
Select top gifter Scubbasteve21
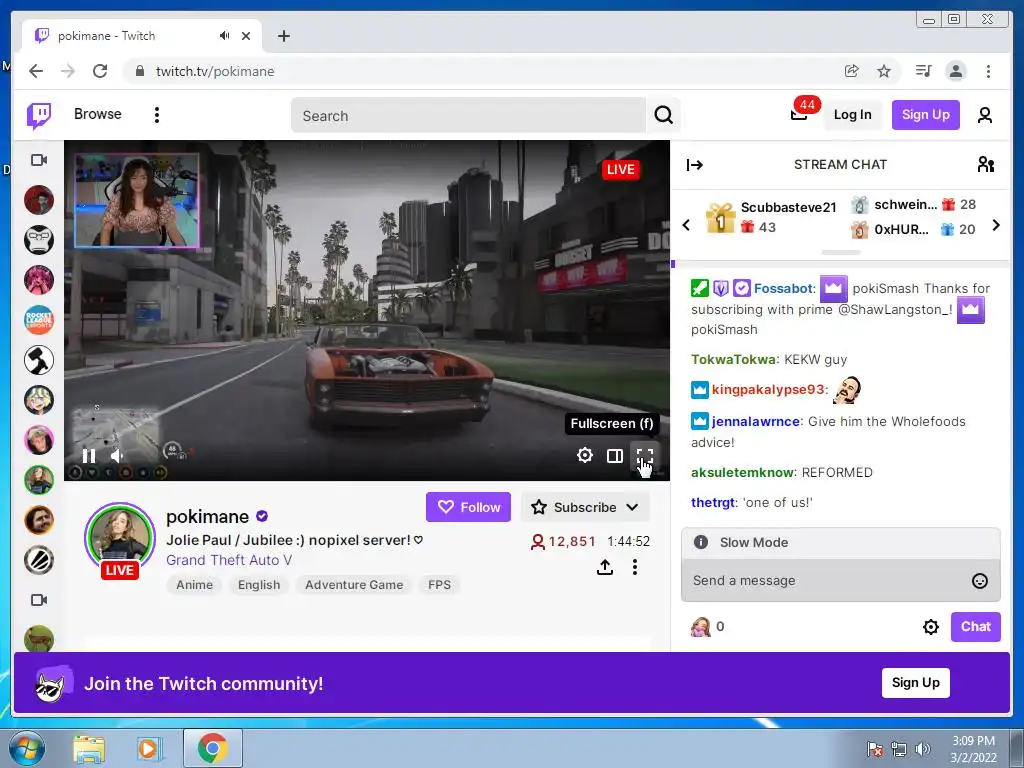pos(788,208)
